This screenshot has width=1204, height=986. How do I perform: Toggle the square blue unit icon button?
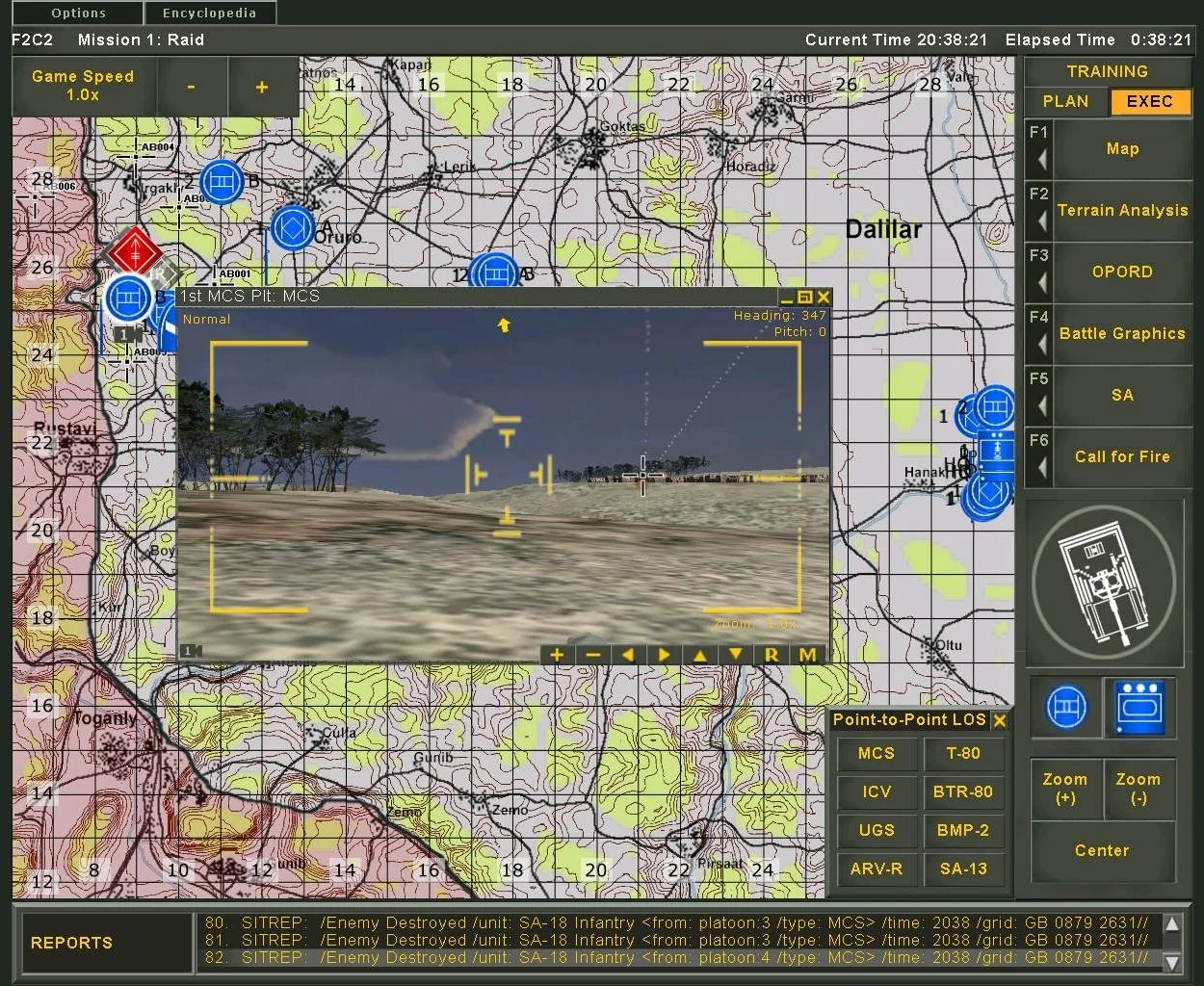click(x=1139, y=708)
